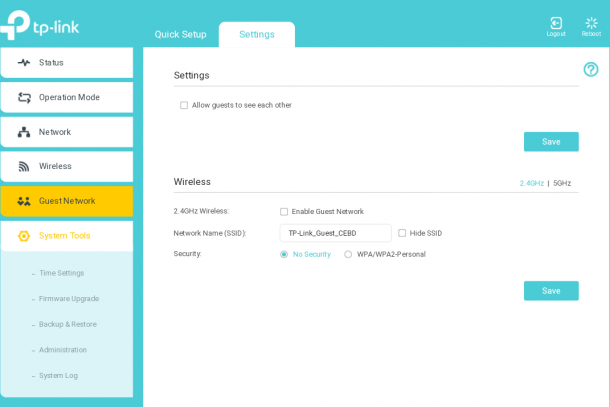Click the Wireless signal icon
The image size is (610, 407).
(24, 167)
